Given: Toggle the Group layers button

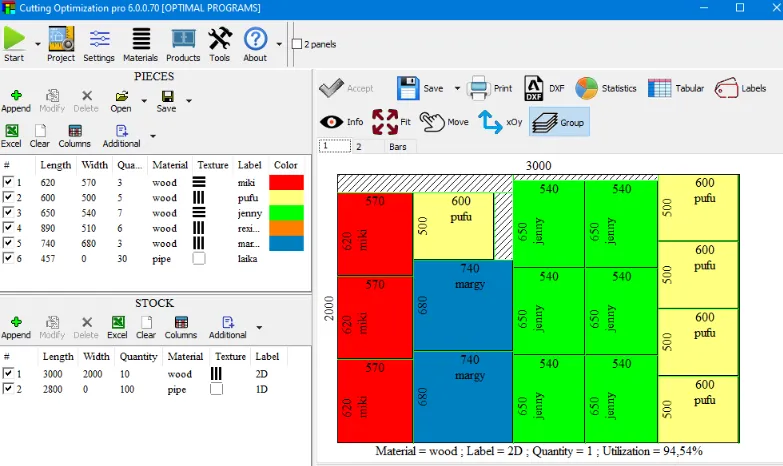Looking at the screenshot, I should pyautogui.click(x=559, y=122).
